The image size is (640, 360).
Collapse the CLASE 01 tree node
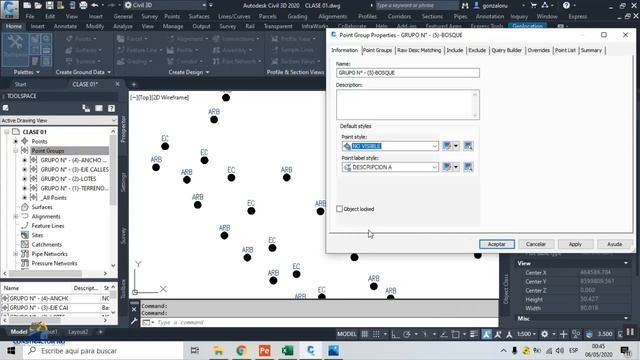(x=7, y=132)
